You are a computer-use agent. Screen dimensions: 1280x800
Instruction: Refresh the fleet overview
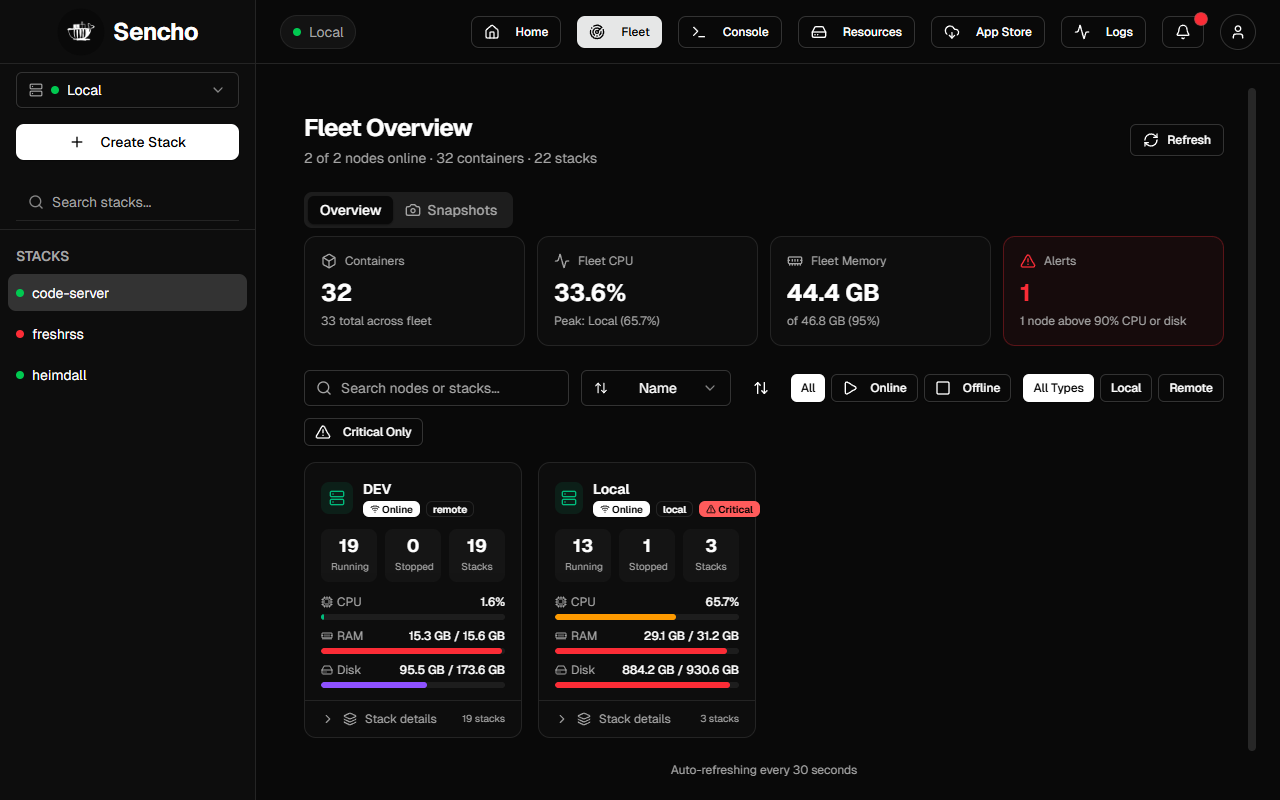click(1177, 140)
